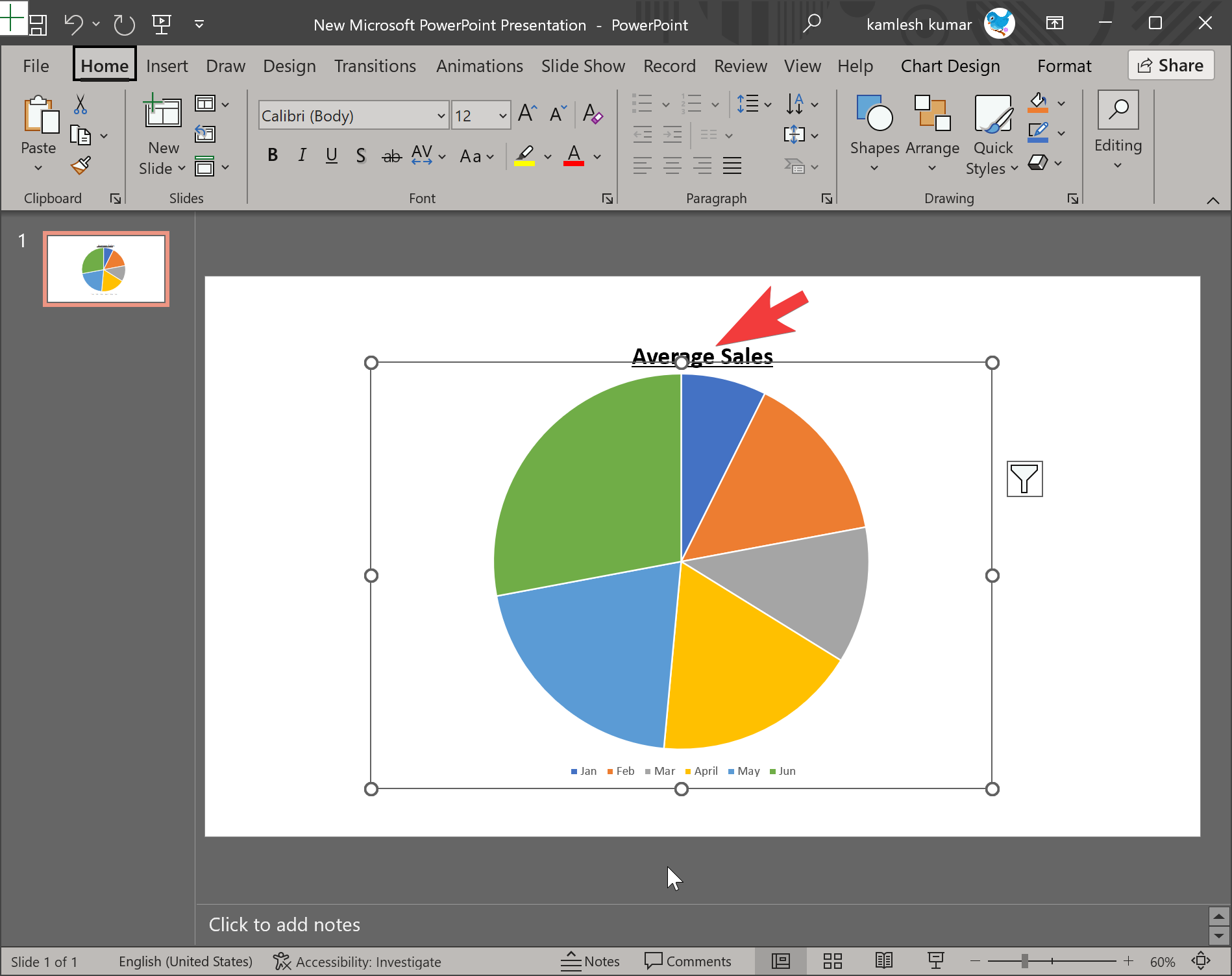The width and height of the screenshot is (1232, 976).
Task: Expand the New Slide dropdown arrow
Action: [182, 169]
